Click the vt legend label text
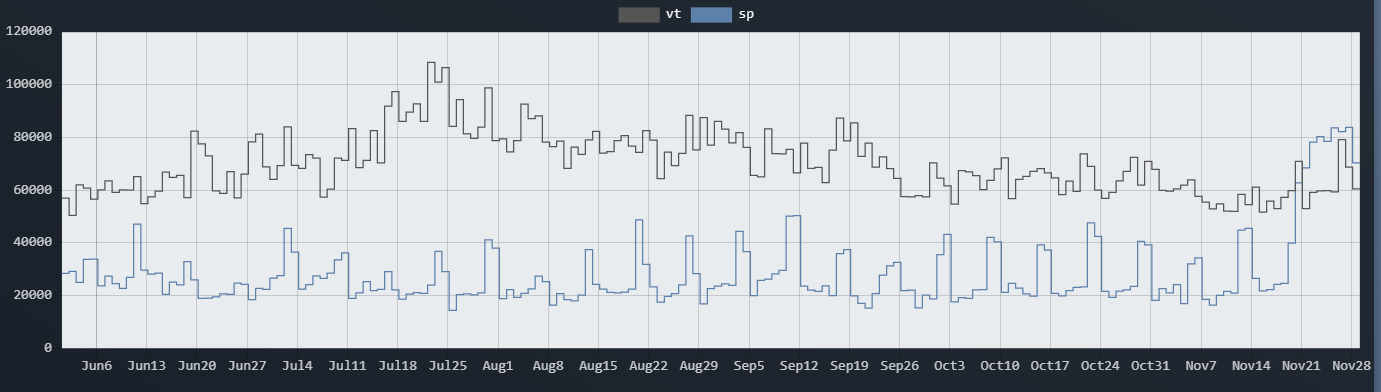The height and width of the screenshot is (392, 1381). click(x=673, y=14)
